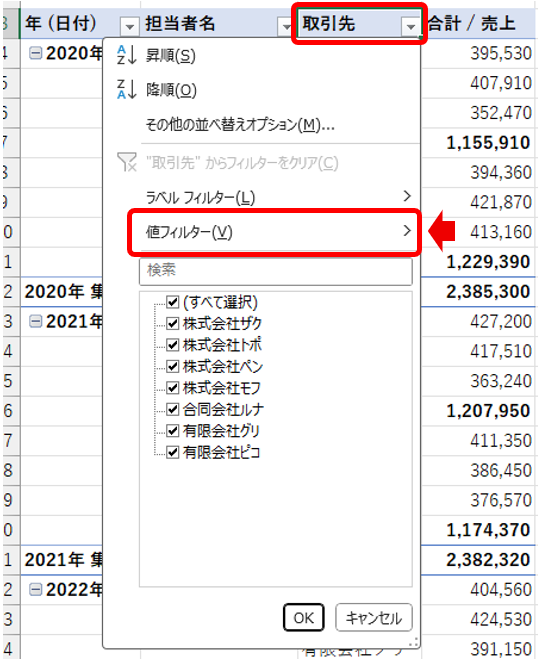Click the 検索 search field
Viewport: 538px width, 660px height.
[276, 271]
